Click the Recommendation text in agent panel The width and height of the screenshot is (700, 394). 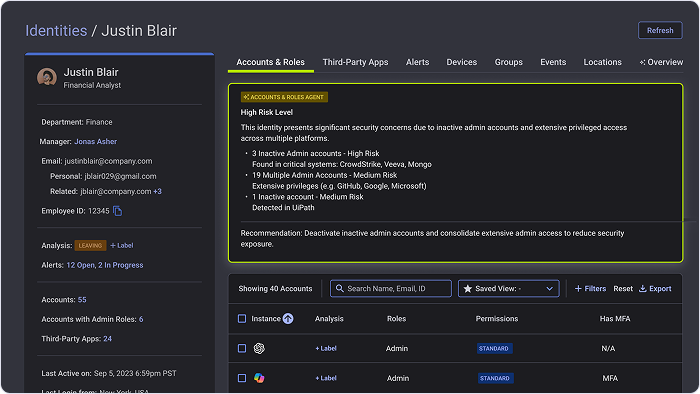click(432, 238)
